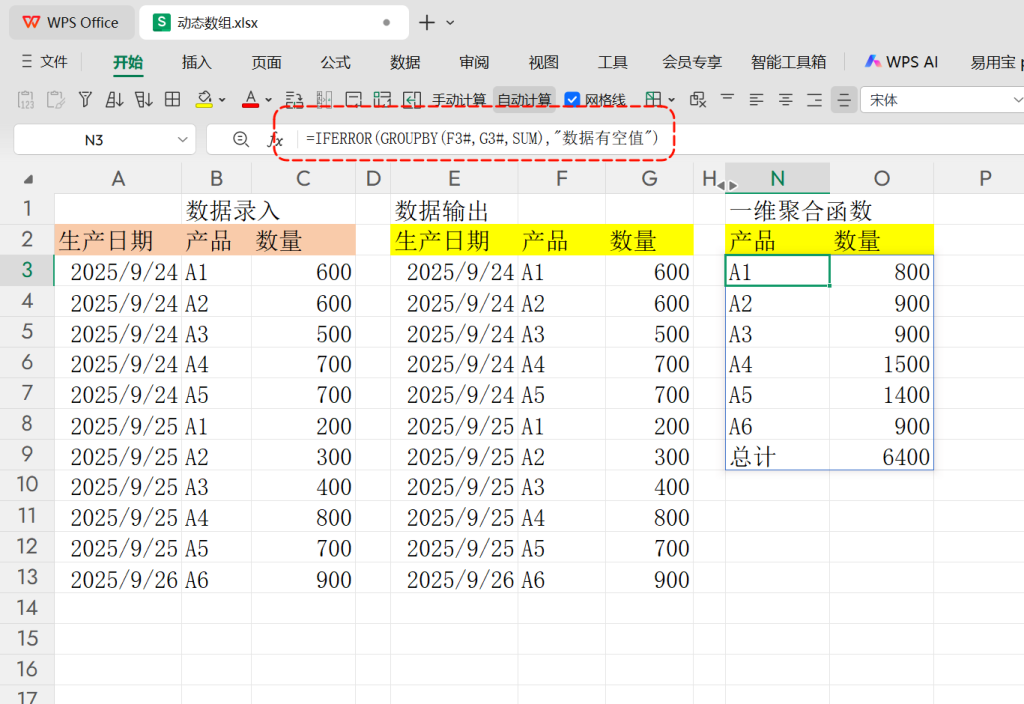Screen dimensions: 1024x704
Task: Open the 开始 home tab
Action: (x=128, y=62)
